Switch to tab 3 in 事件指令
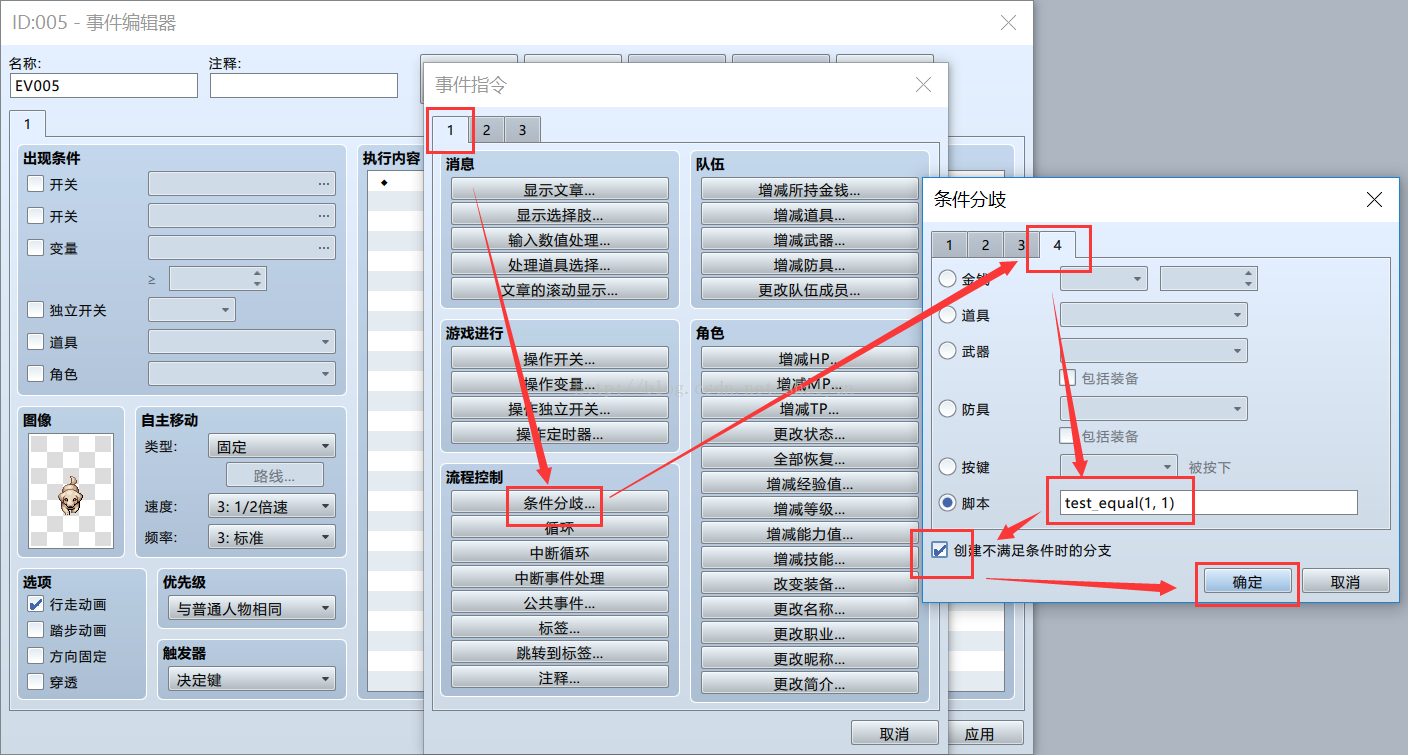 [522, 130]
